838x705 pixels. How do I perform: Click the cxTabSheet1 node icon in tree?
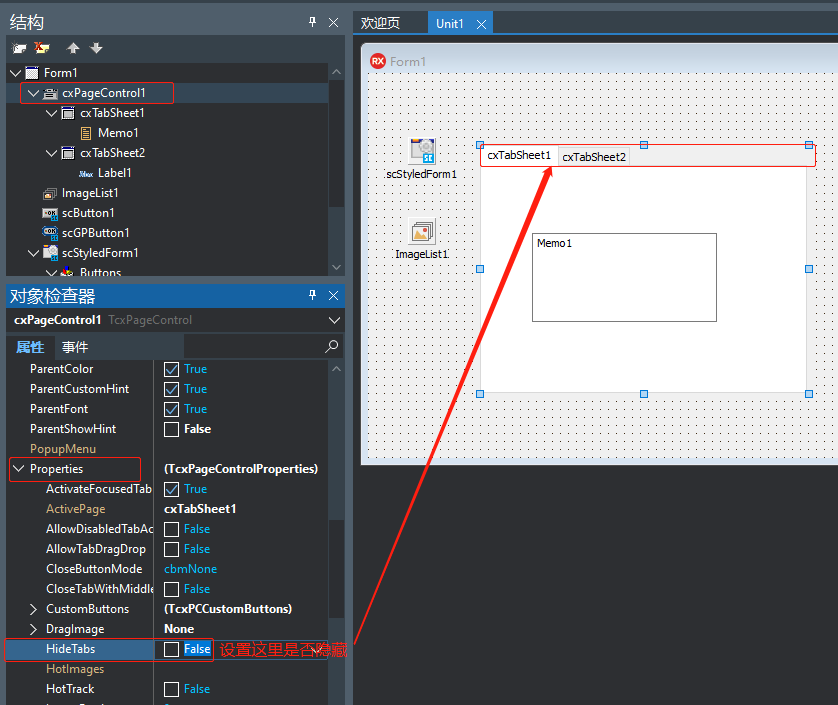(68, 113)
